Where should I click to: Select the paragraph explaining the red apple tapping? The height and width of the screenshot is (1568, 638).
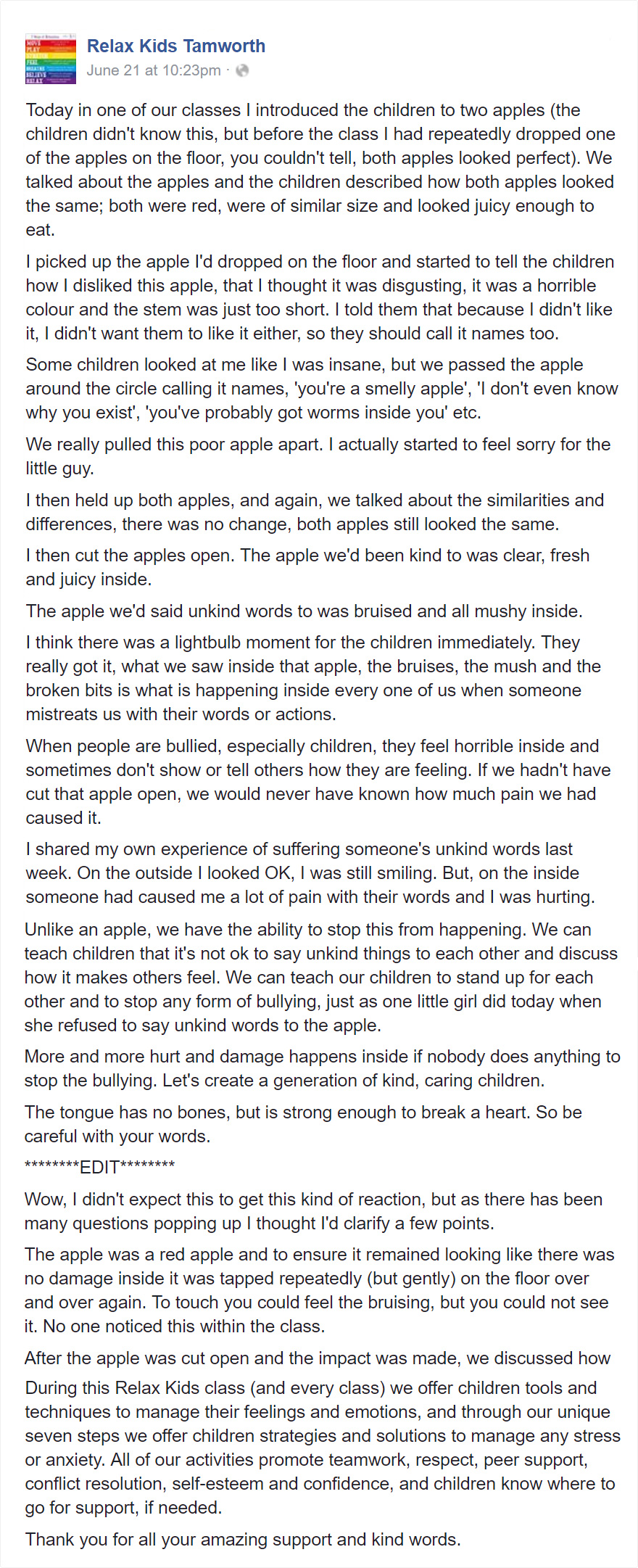(x=319, y=1290)
